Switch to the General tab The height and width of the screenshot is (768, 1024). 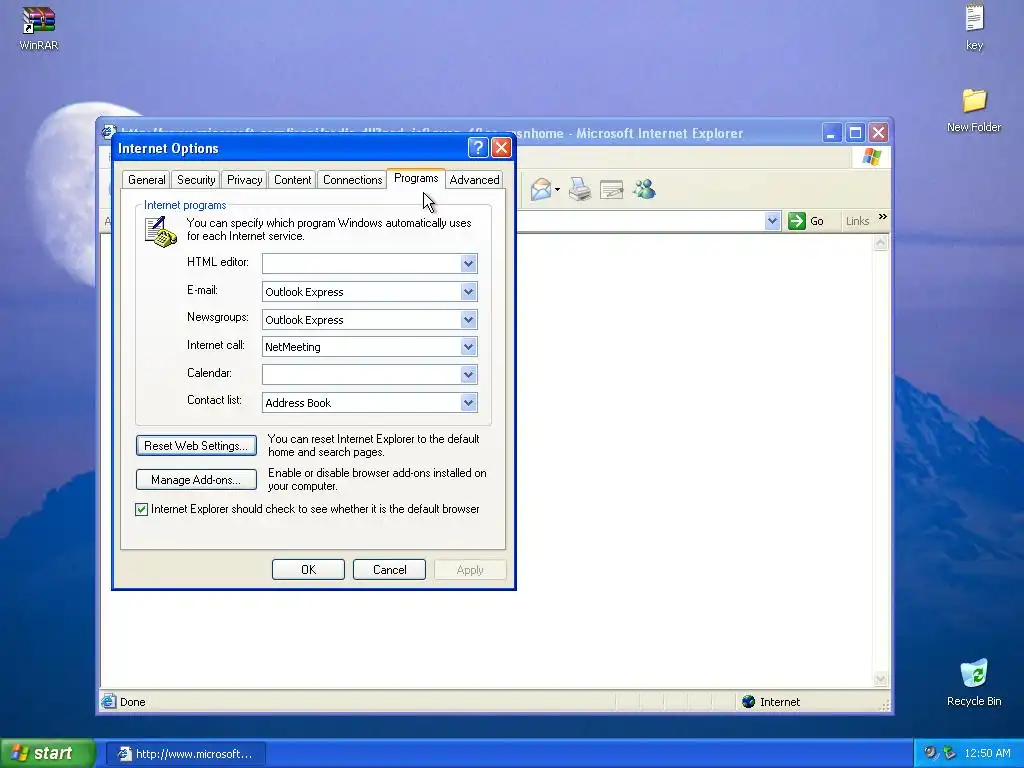[x=146, y=180]
